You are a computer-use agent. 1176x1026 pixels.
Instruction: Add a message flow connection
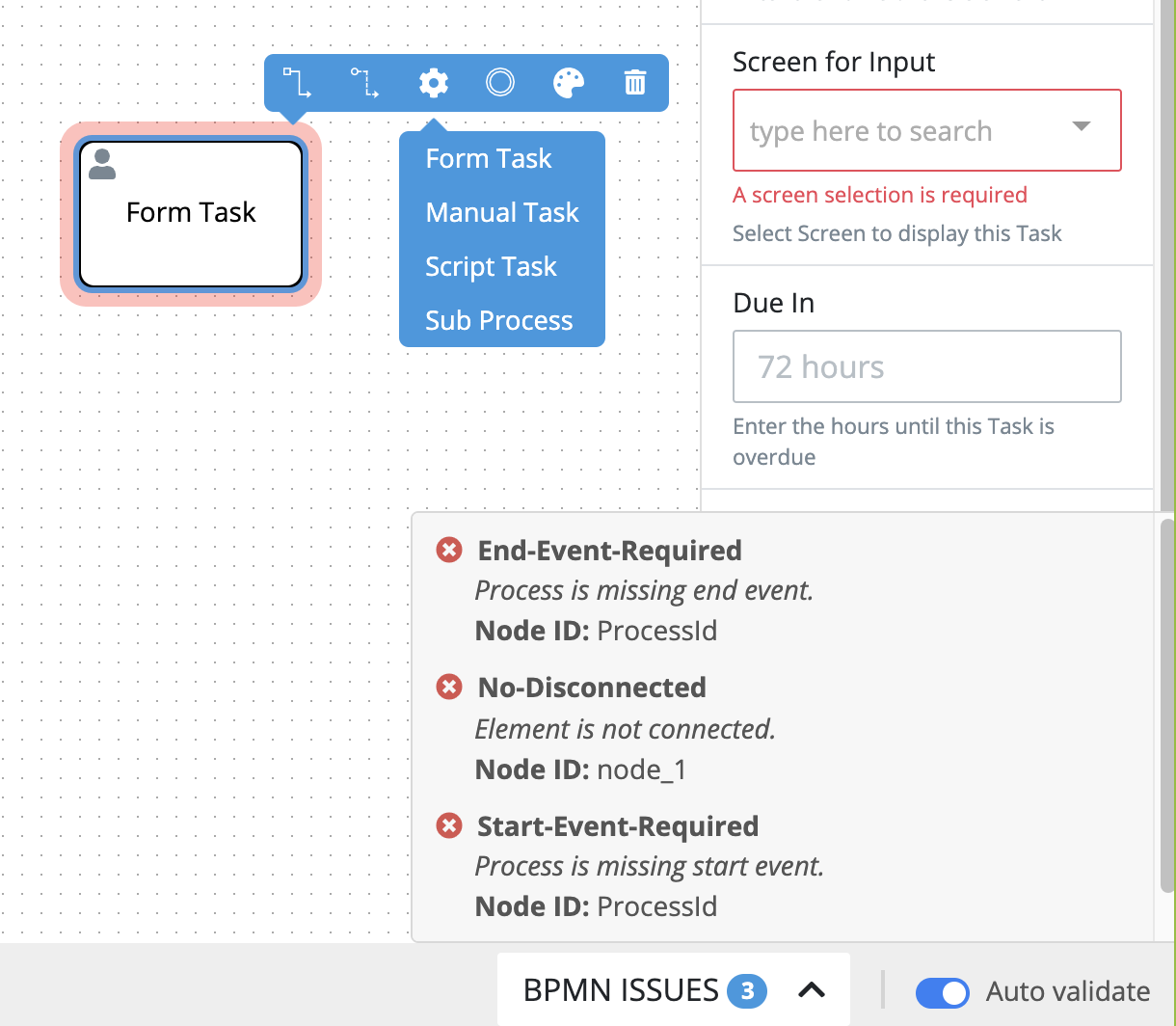365,83
